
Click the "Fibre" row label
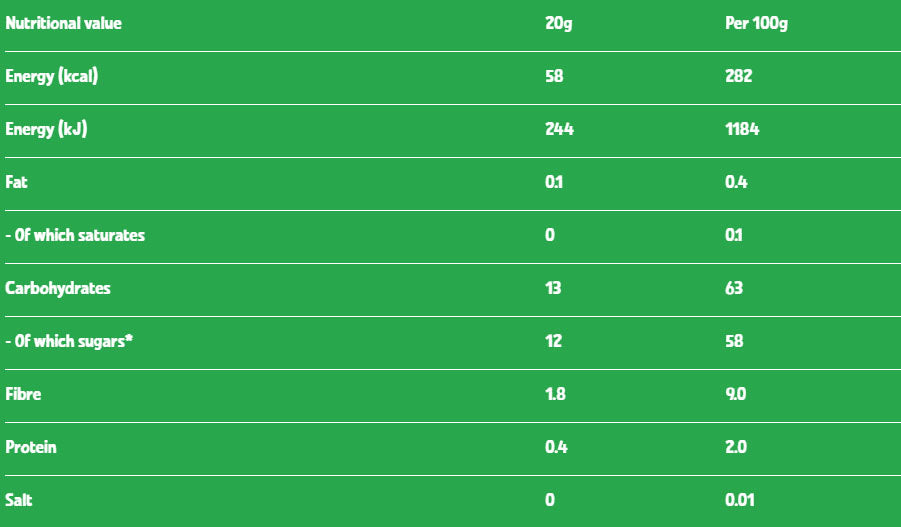click(23, 394)
